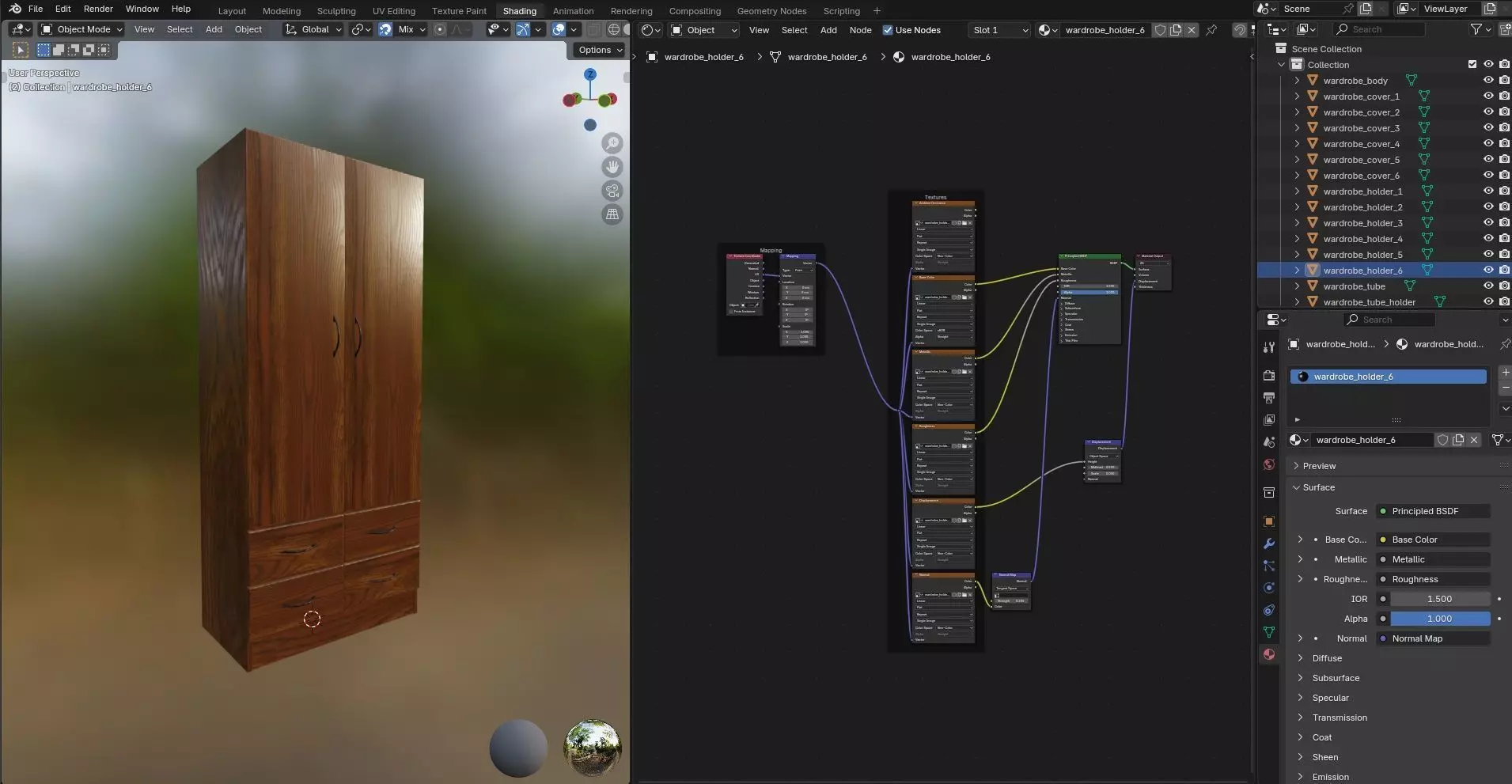Switch perspective/orthographic grid gizmo
Viewport: 1512px width, 784px height.
click(x=612, y=214)
